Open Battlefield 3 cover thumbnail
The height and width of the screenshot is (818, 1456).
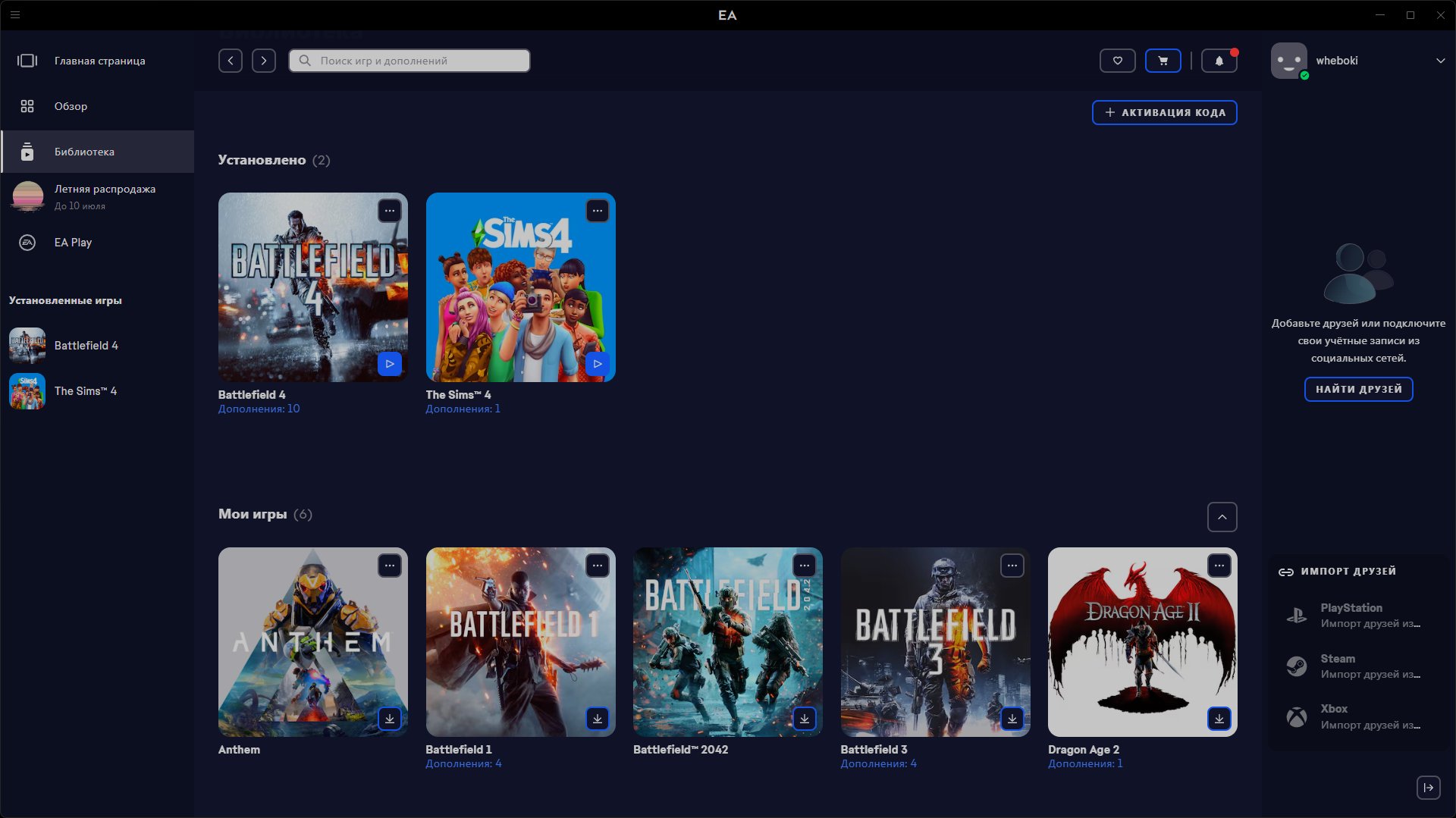pos(935,641)
